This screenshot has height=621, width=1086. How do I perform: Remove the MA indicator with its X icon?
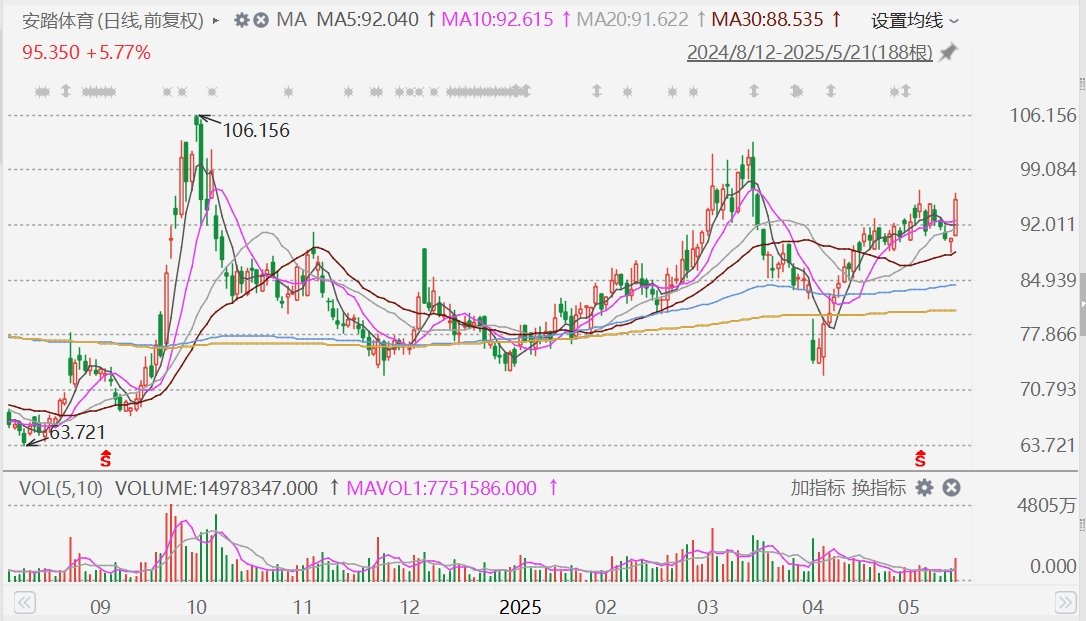[x=261, y=20]
